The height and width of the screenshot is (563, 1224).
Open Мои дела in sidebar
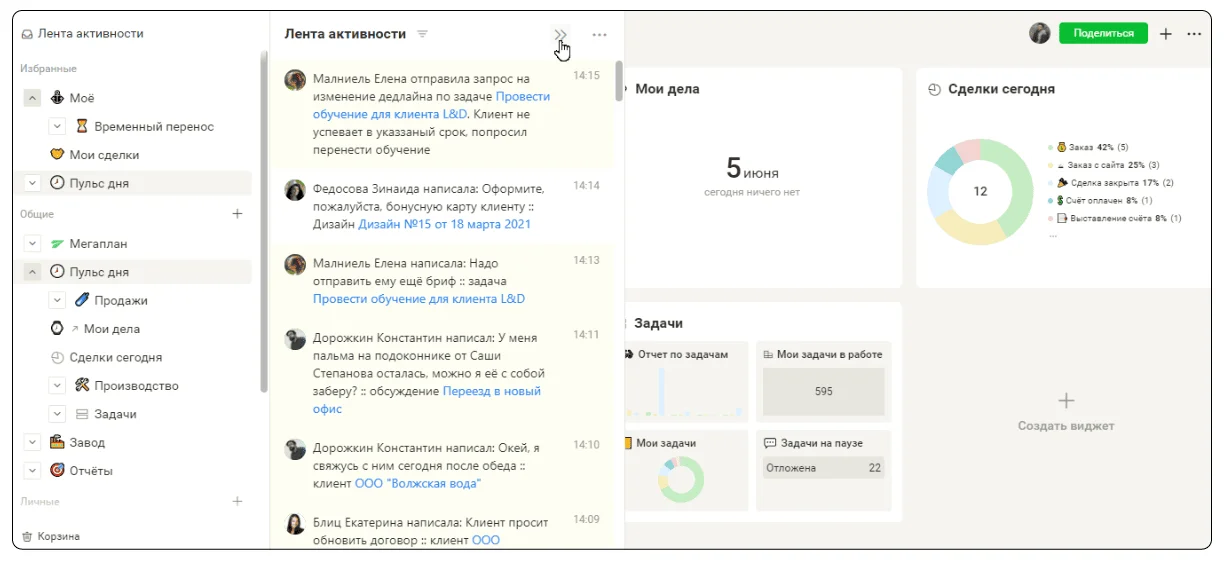click(x=112, y=329)
